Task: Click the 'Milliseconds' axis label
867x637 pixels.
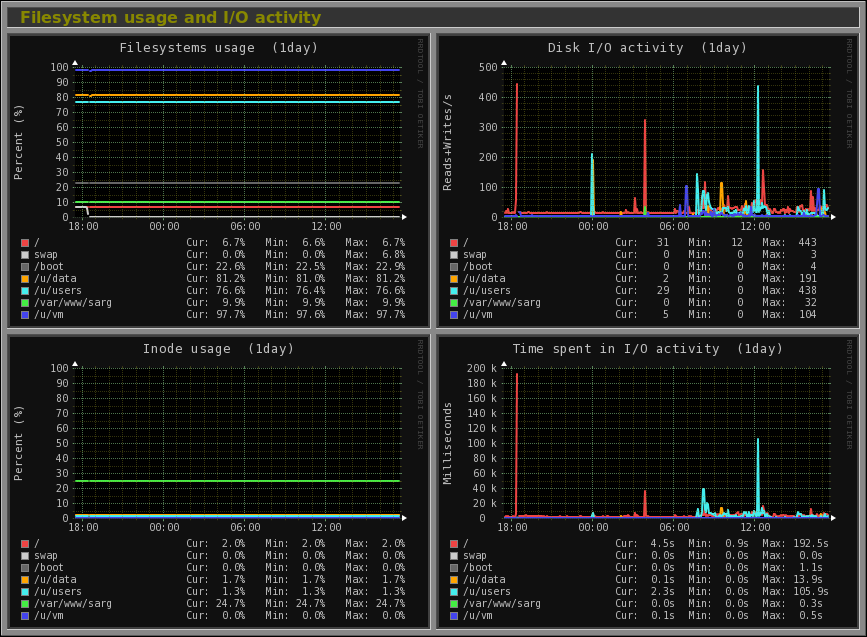Action: click(x=447, y=443)
